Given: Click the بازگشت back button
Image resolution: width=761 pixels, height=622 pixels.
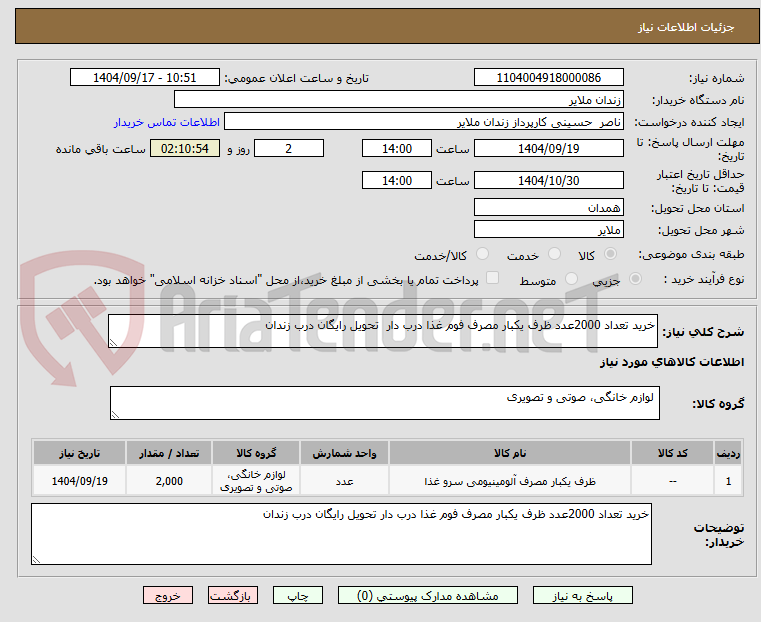Looking at the screenshot, I should point(233,595).
